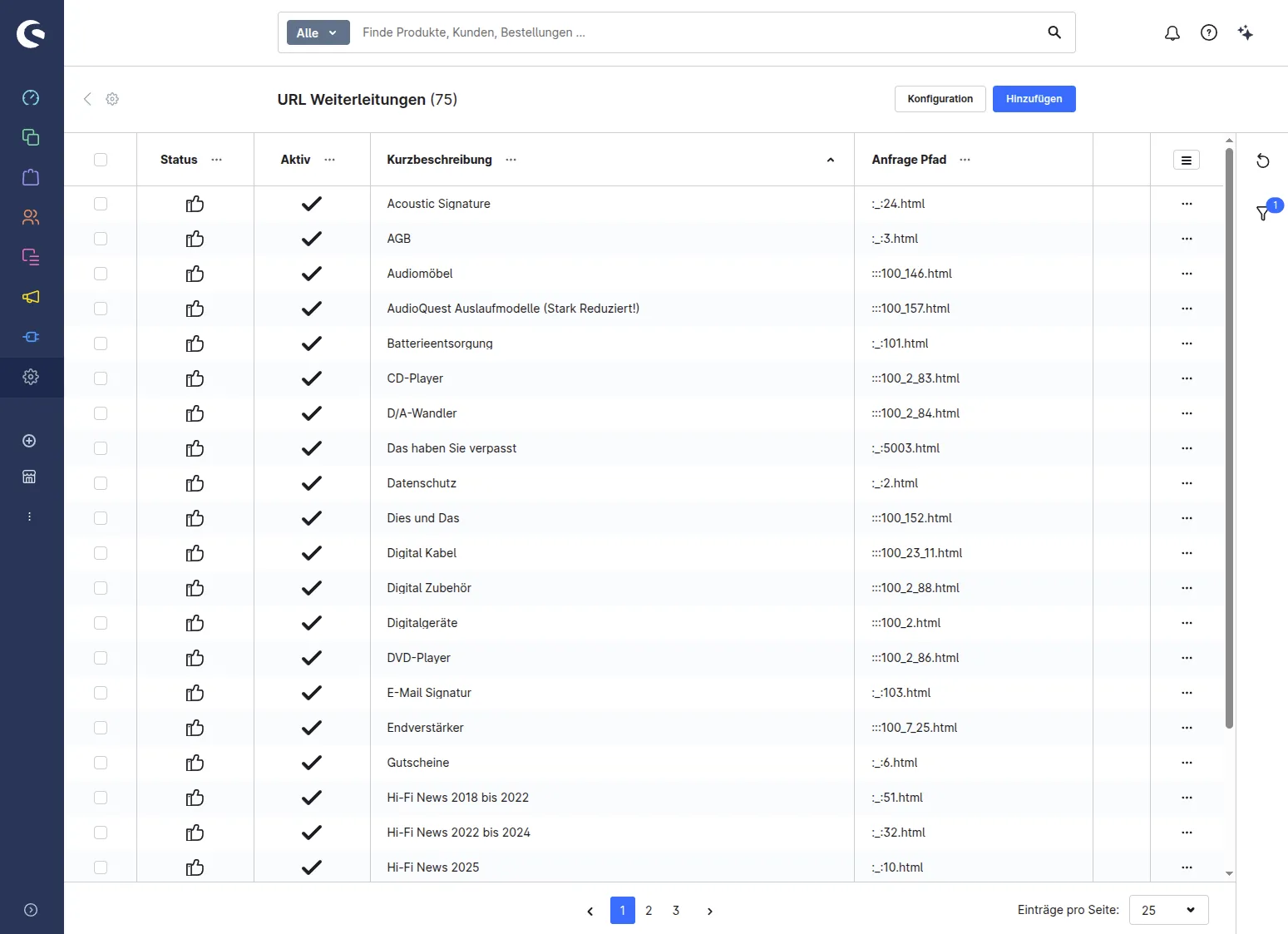Open notifications bell
The width and height of the screenshot is (1288, 934).
click(1172, 33)
